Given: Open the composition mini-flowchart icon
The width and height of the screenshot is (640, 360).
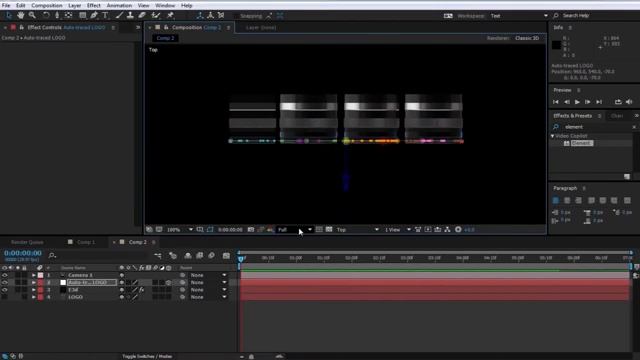Looking at the screenshot, I should [x=158, y=256].
